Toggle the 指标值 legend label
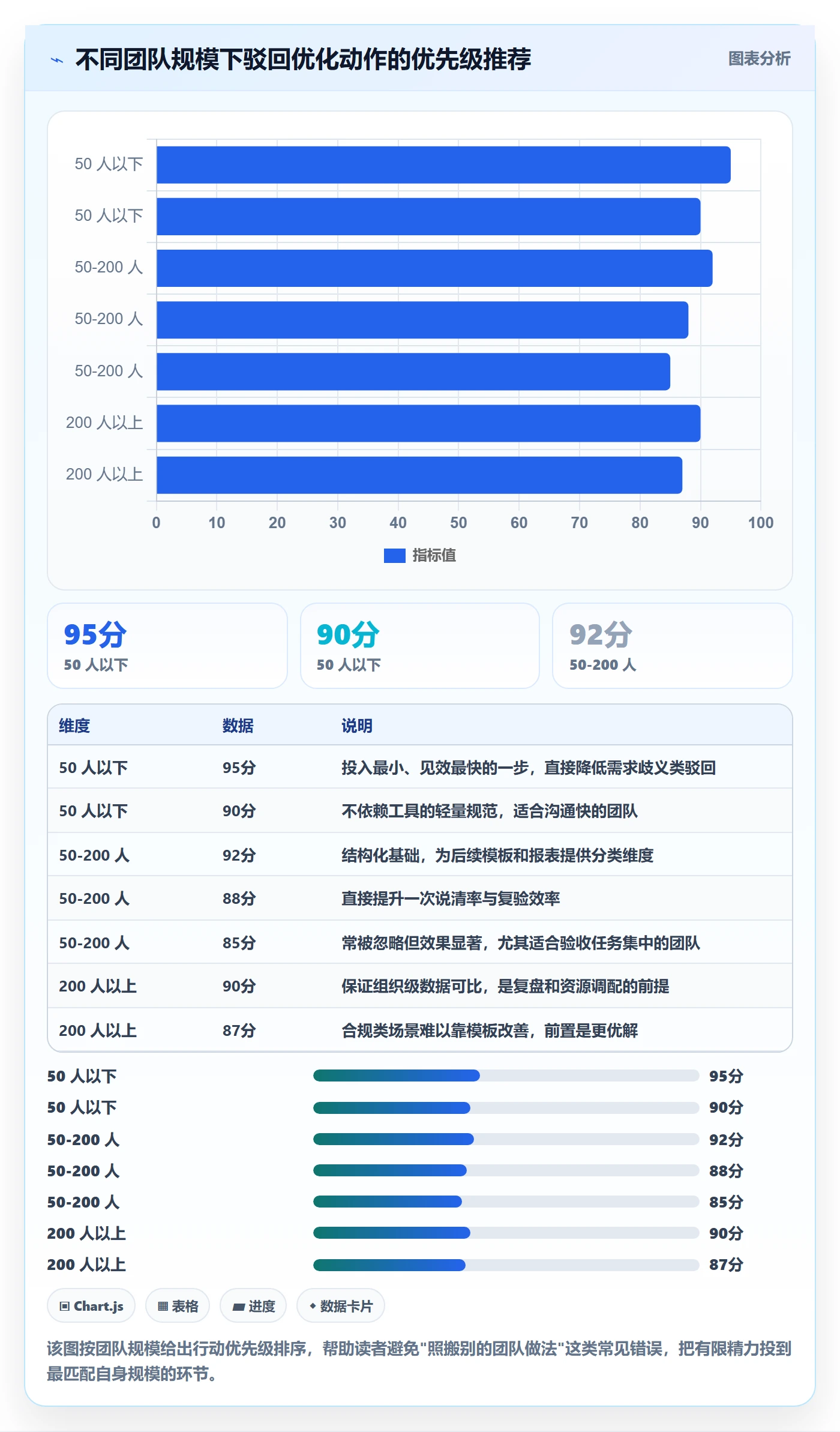Screen dimensions: 840x1432 [434, 556]
